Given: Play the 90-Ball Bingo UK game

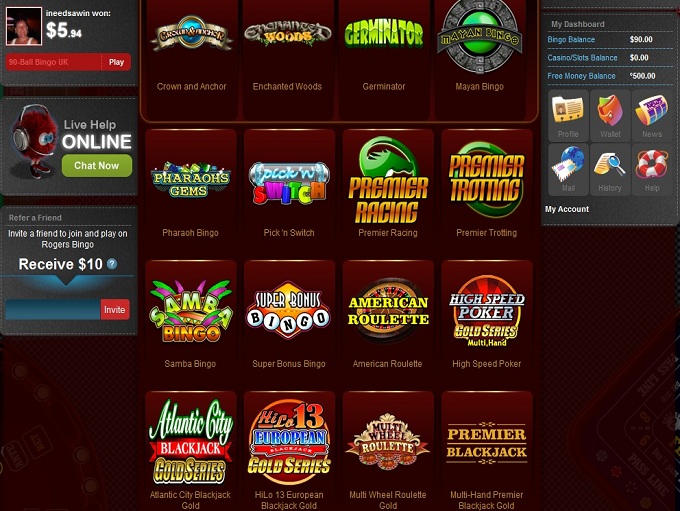Looking at the screenshot, I should (x=116, y=62).
